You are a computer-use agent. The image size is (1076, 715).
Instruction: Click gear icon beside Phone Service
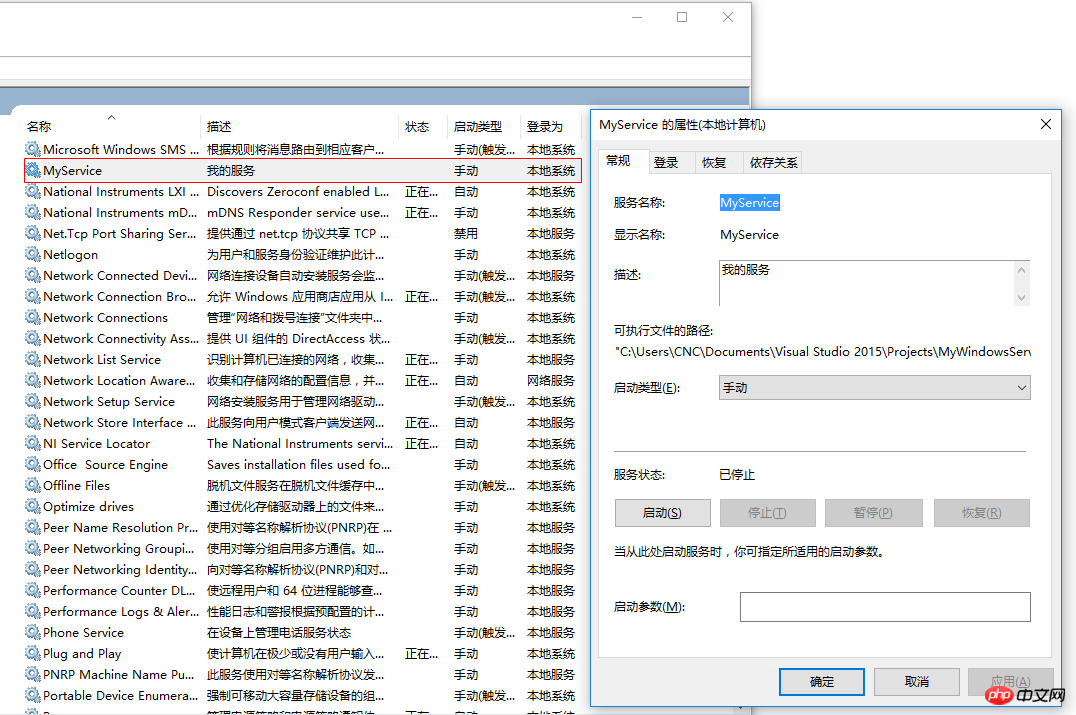[32, 632]
